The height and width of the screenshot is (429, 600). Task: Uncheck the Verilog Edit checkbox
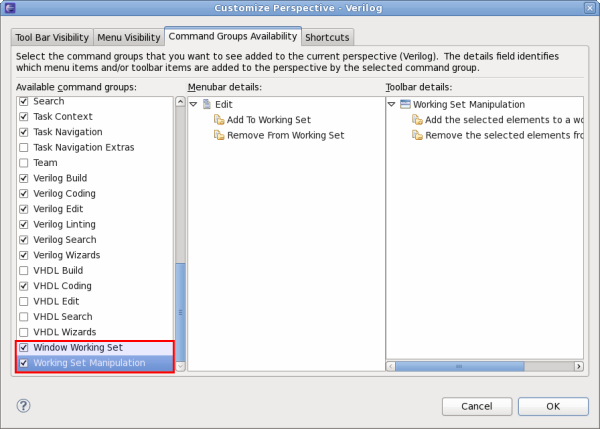24,209
